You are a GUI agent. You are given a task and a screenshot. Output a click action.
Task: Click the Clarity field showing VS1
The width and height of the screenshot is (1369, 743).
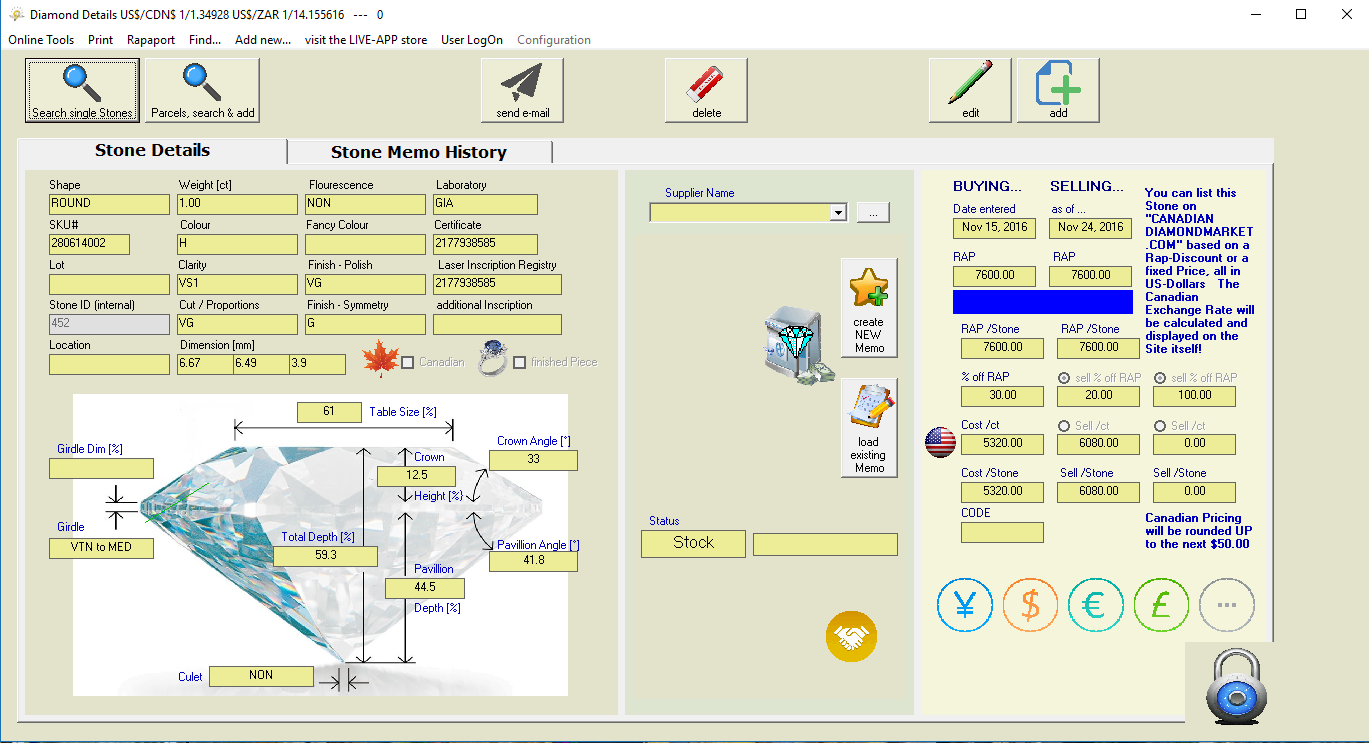[x=237, y=284]
